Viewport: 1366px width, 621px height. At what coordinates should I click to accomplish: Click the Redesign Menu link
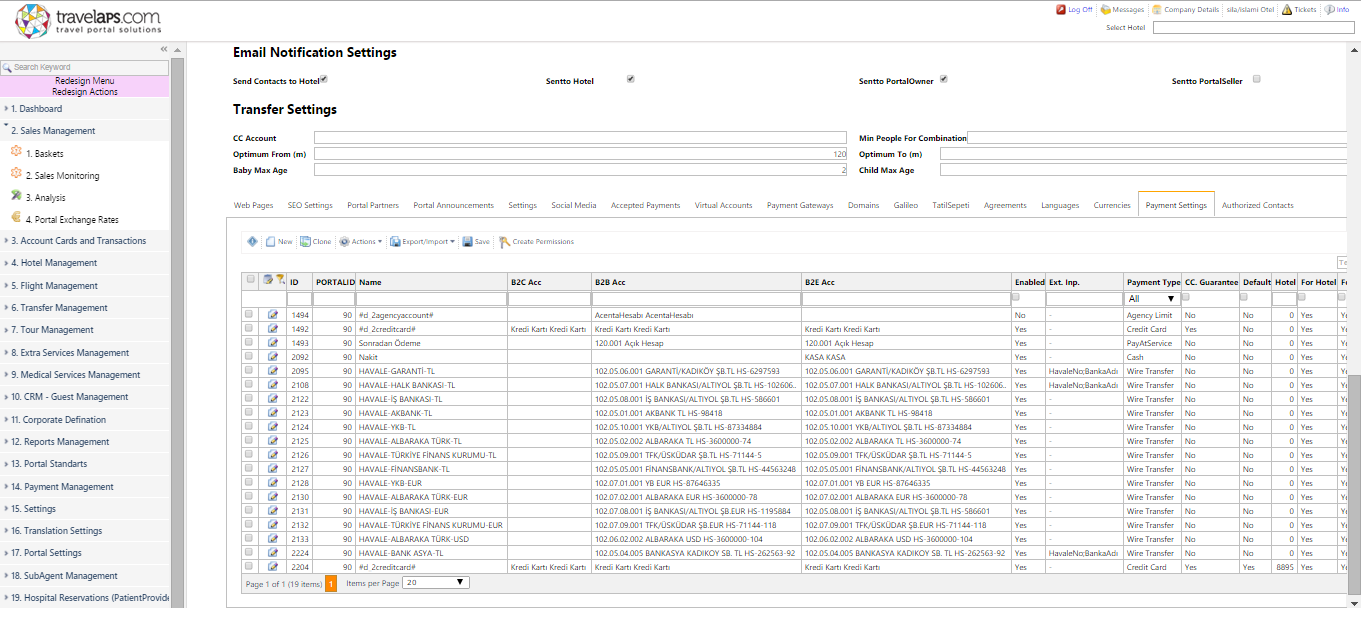point(85,81)
